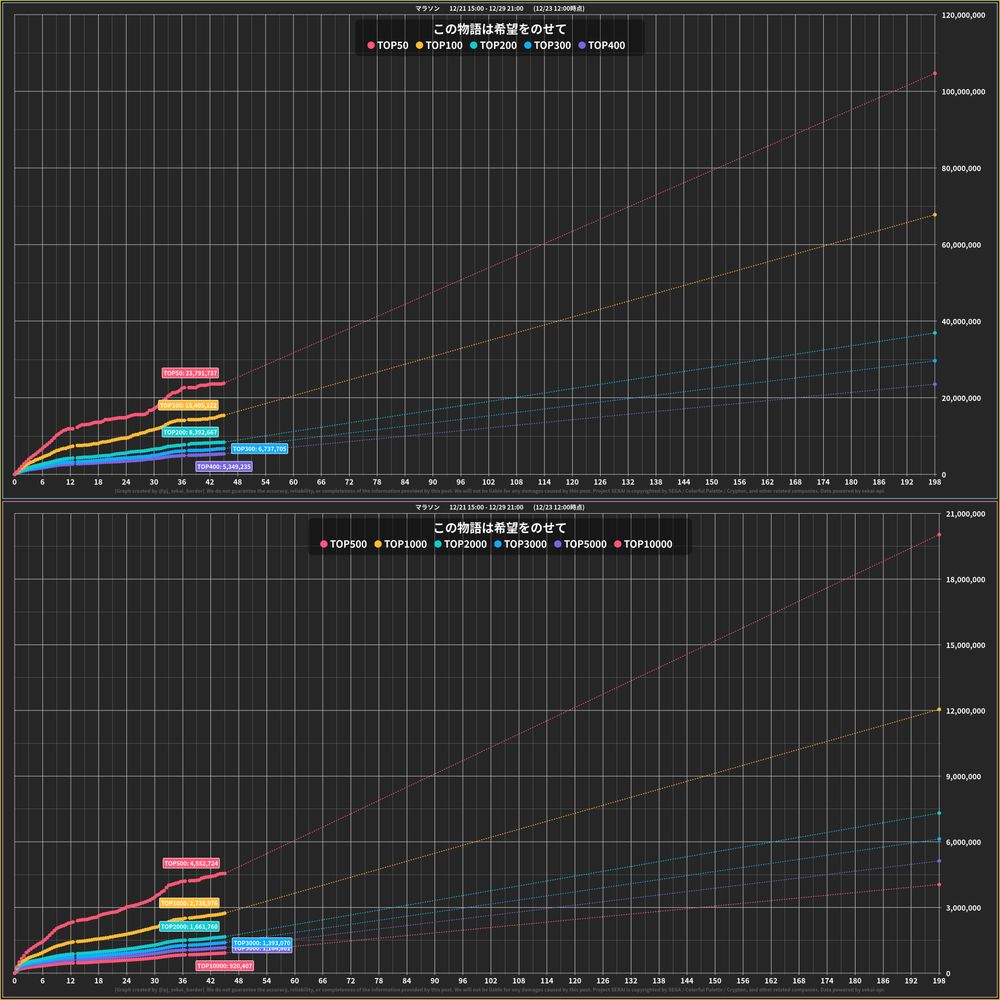Screen dimensions: 1000x1000
Task: Click the TOP200: 8,392,667 data label
Action: tap(190, 432)
